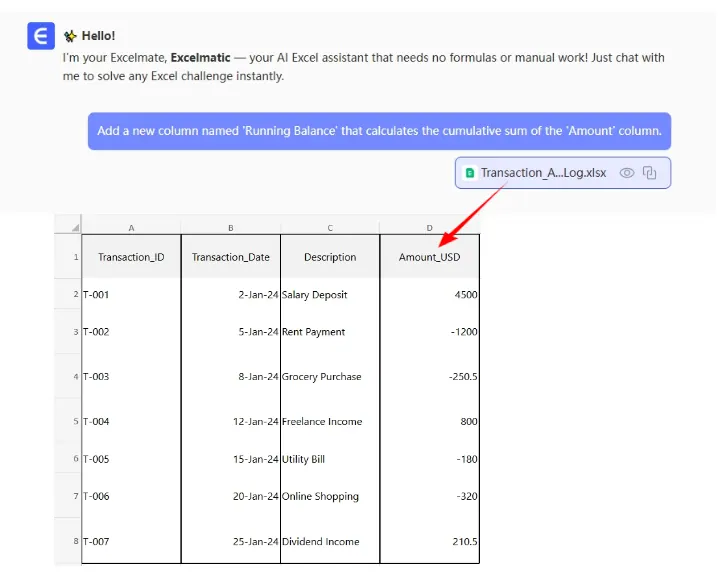This screenshot has width=727, height=573.
Task: Select column C header
Action: (x=330, y=228)
